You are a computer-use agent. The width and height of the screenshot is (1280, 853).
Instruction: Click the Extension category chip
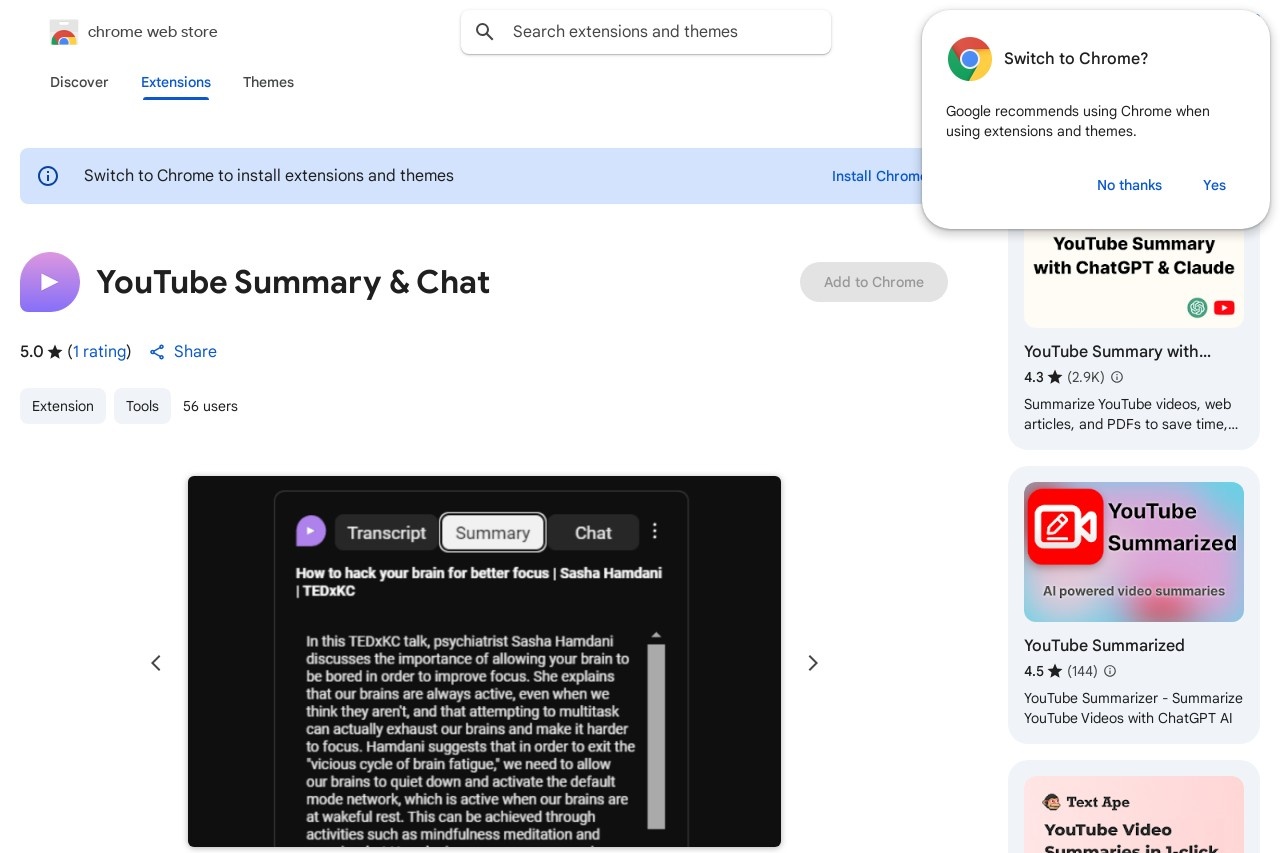point(63,406)
